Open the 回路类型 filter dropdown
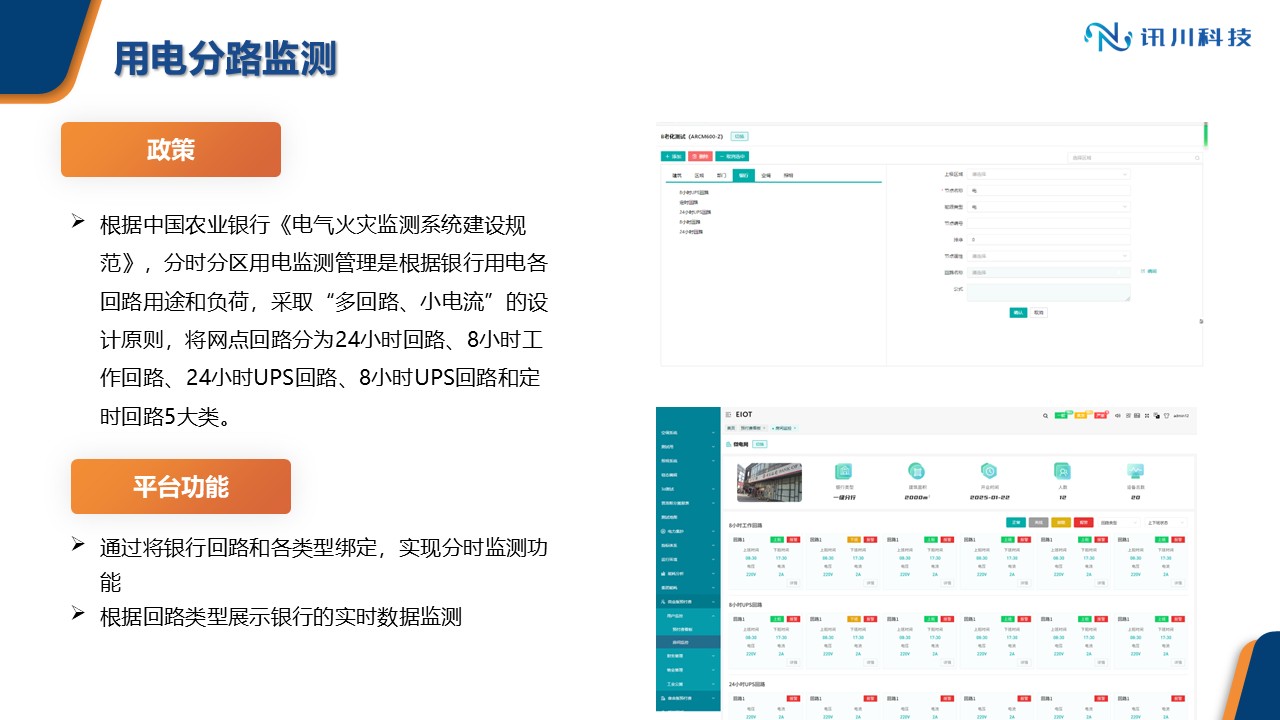The width and height of the screenshot is (1280, 720). [1119, 522]
